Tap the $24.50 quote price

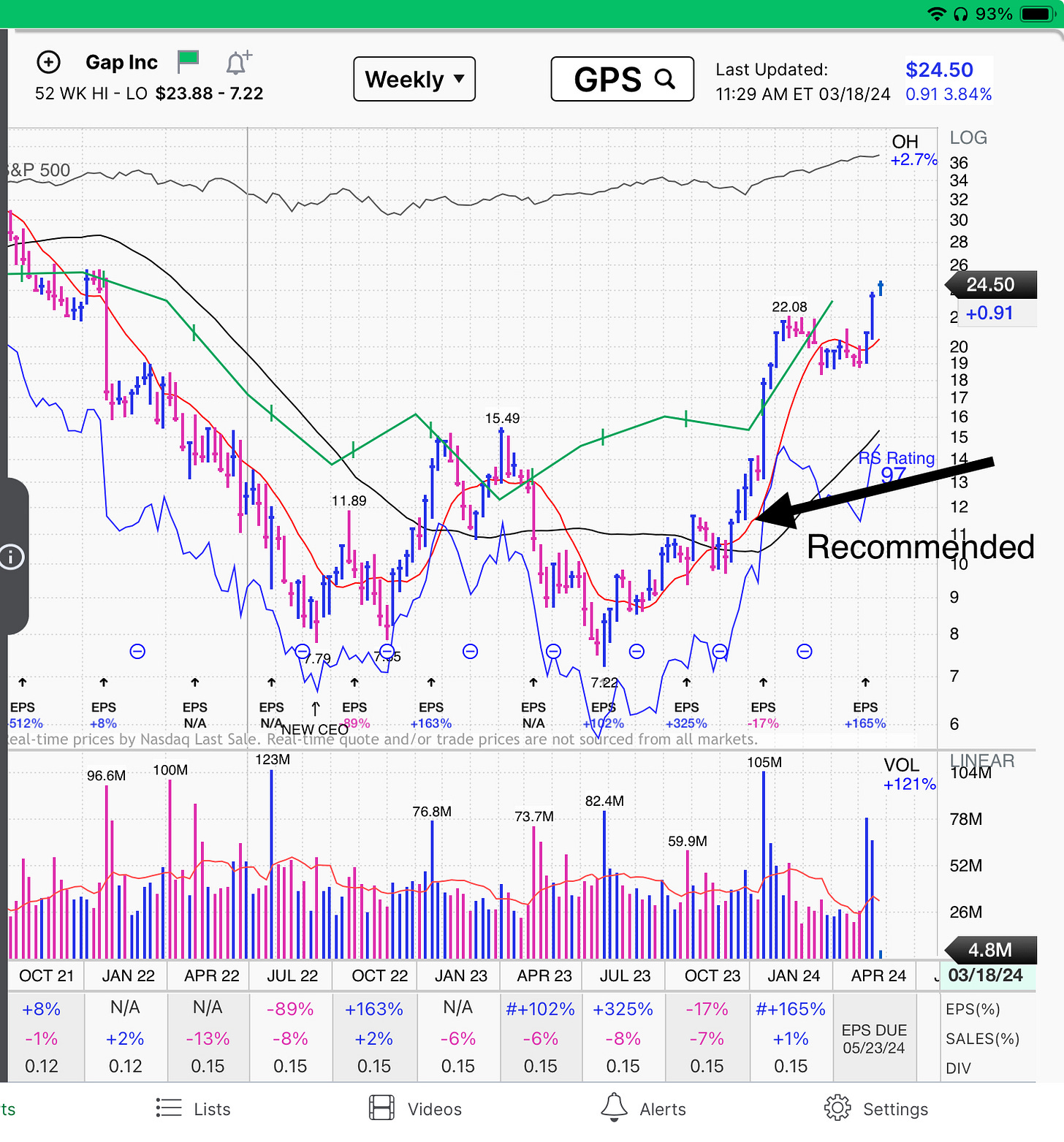click(x=940, y=69)
